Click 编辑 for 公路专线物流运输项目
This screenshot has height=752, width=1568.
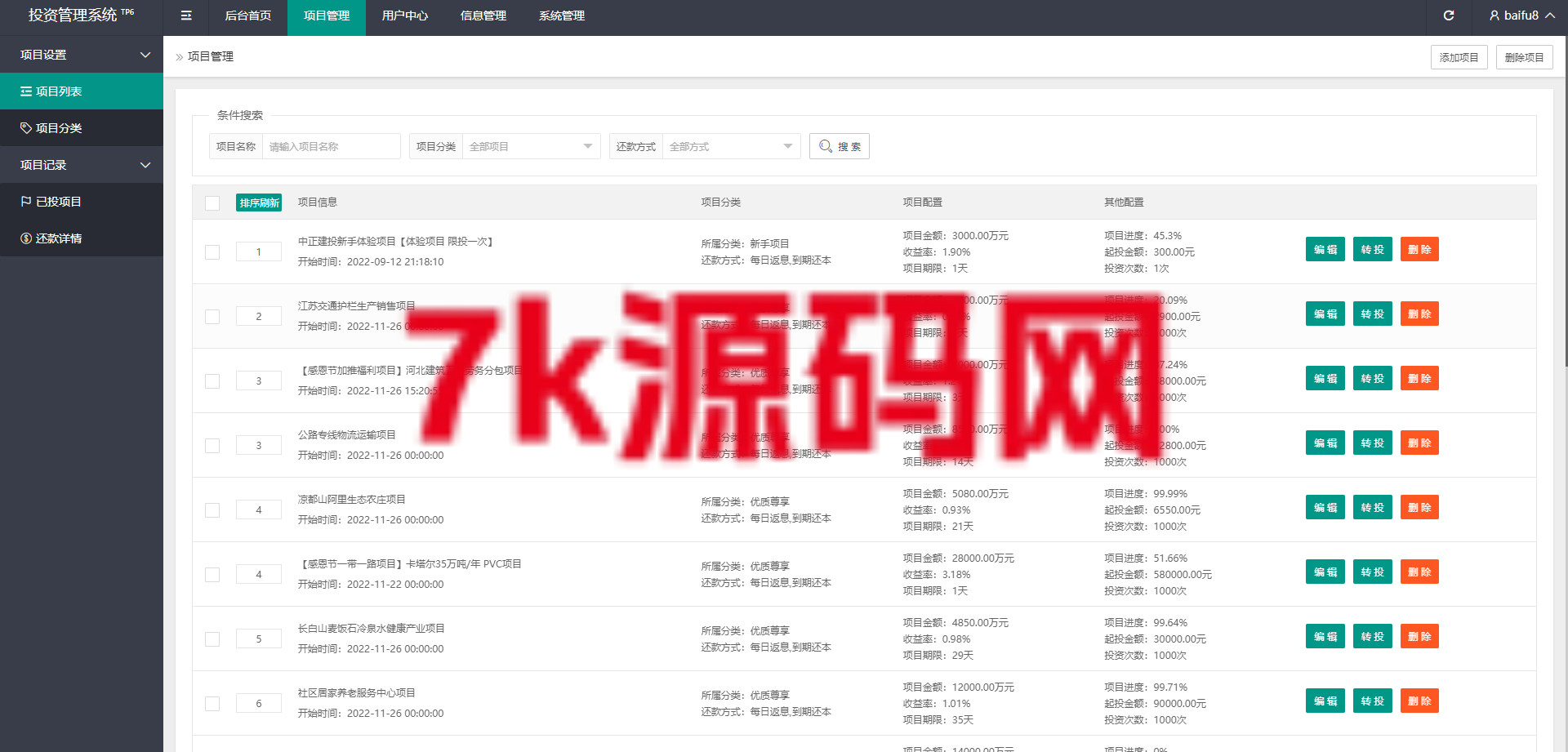click(1325, 443)
